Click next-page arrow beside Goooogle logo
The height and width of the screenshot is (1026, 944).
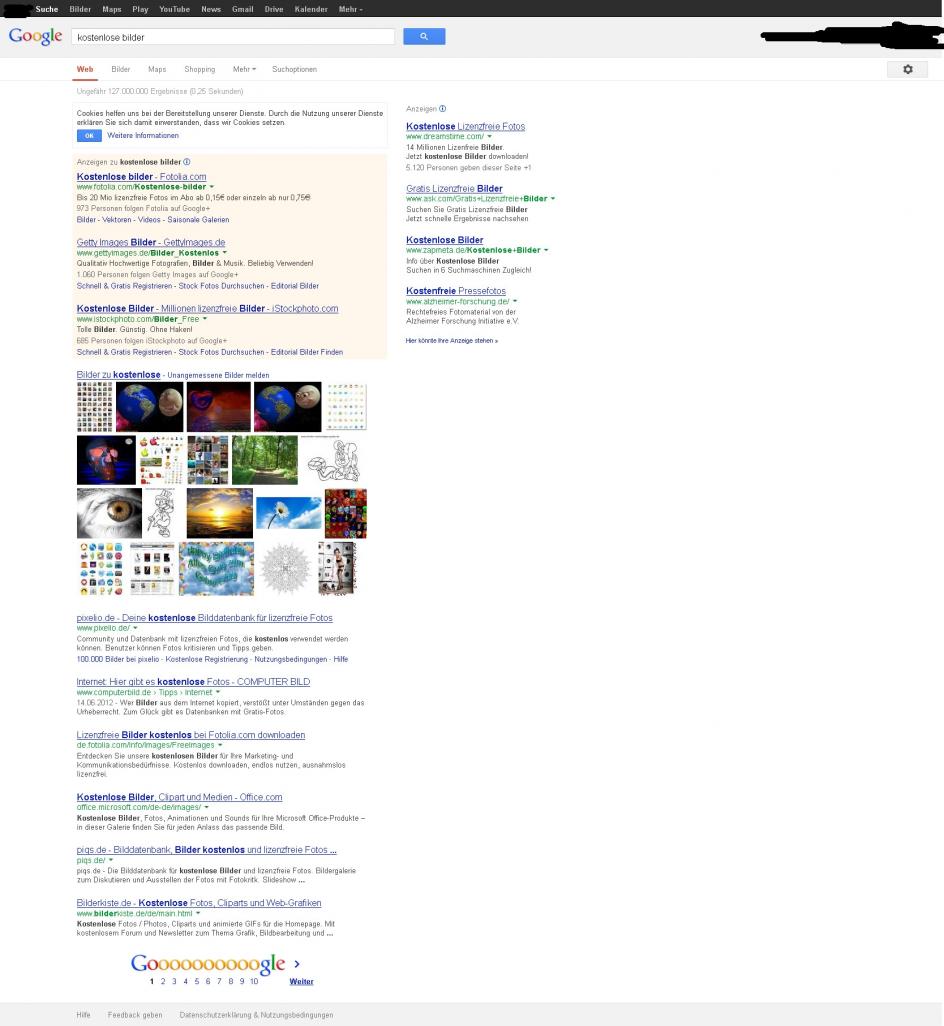(297, 964)
